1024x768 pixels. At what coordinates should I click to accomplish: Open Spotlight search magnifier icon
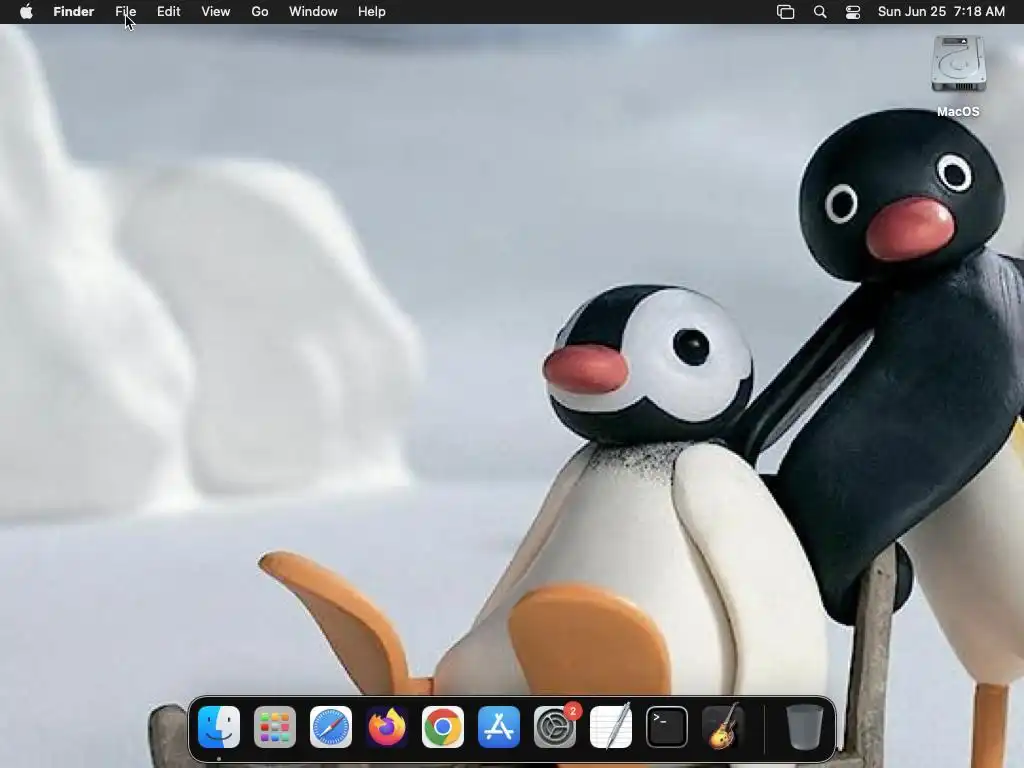(820, 12)
